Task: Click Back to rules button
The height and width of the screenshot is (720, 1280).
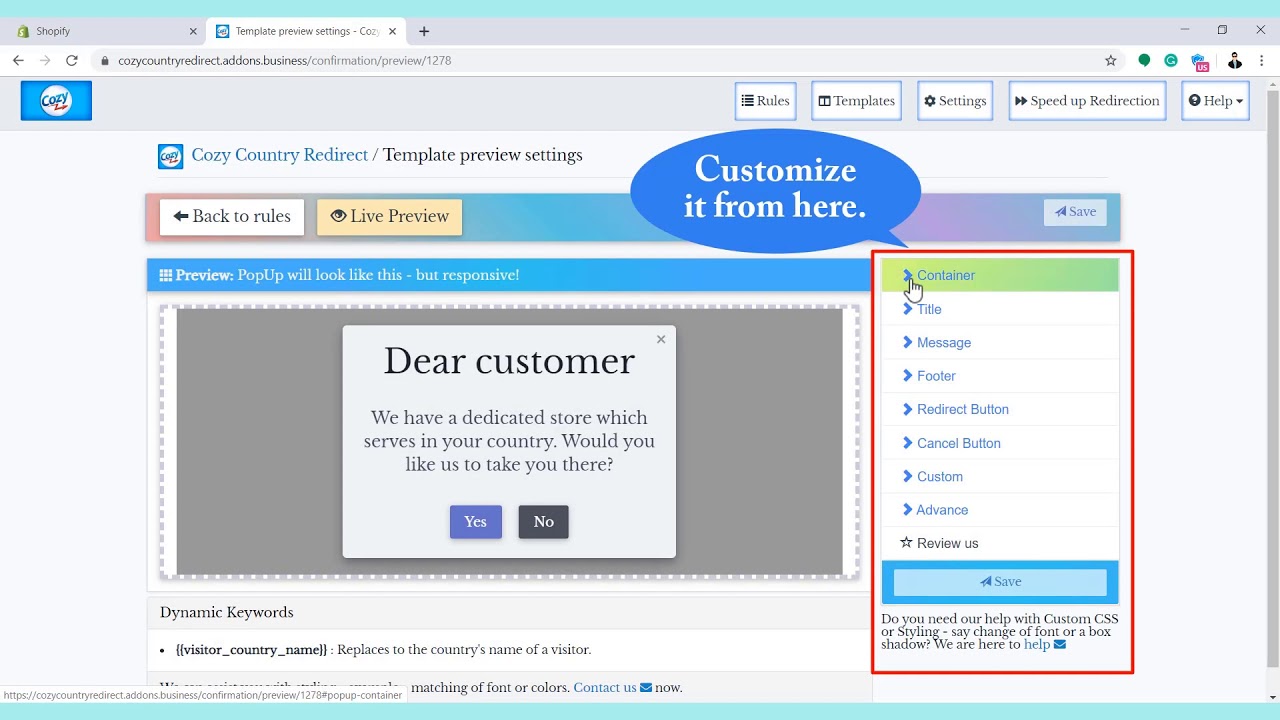Action: (x=232, y=217)
